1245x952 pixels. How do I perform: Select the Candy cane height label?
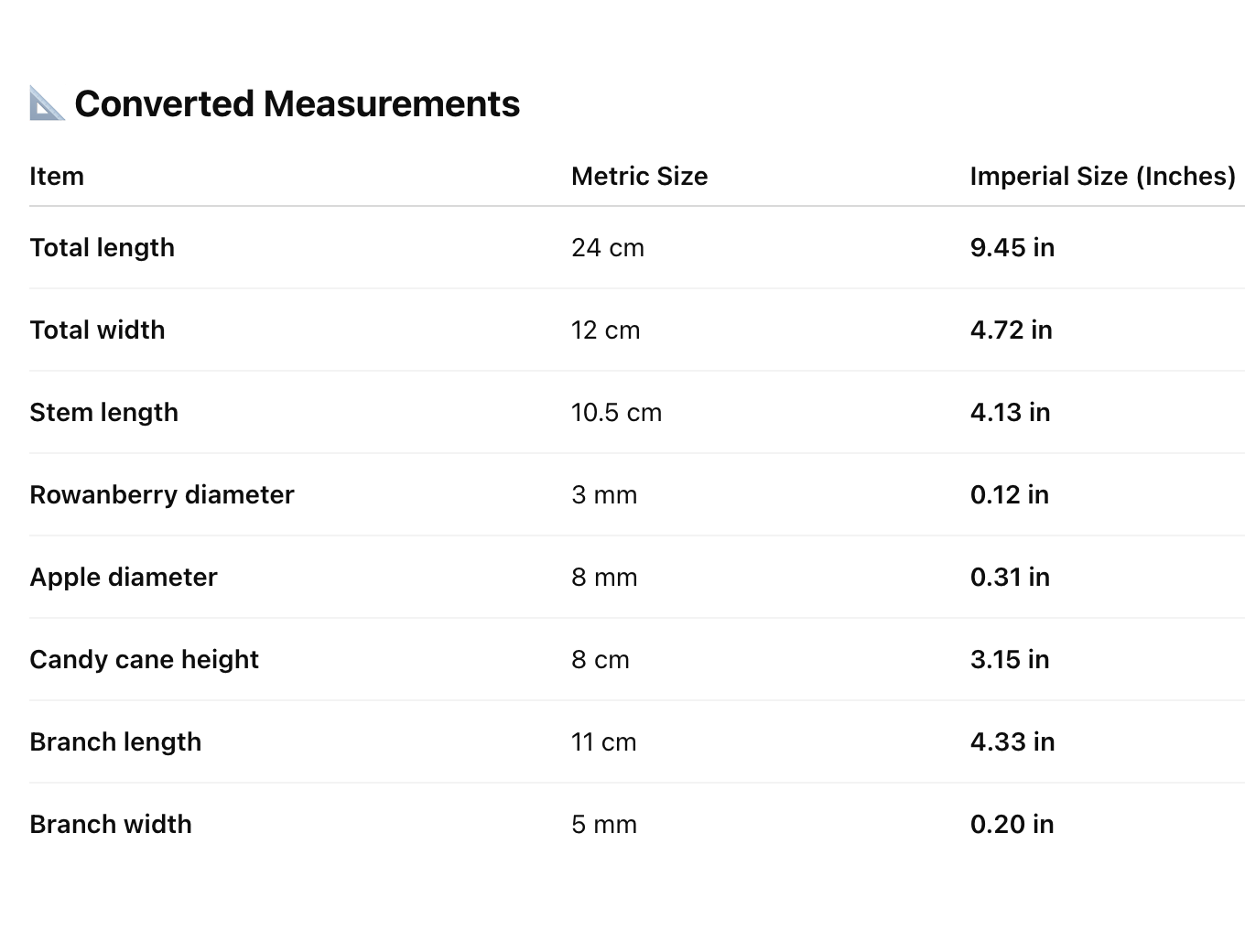(144, 659)
